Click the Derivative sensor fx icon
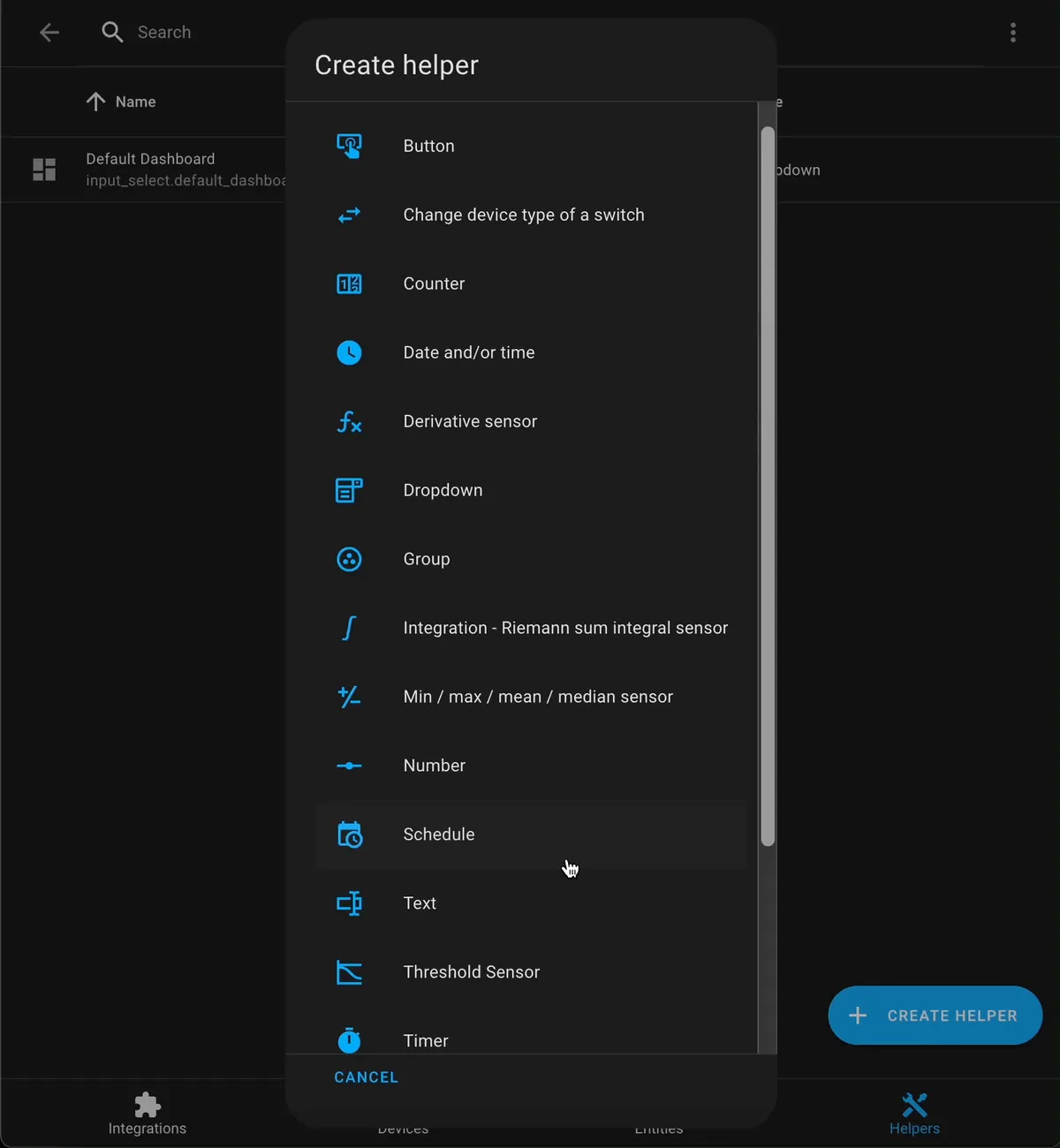1060x1148 pixels. tap(349, 421)
